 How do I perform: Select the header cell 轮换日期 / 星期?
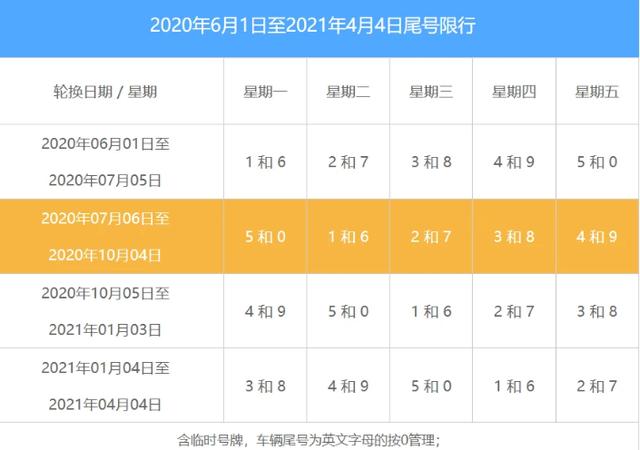tap(105, 91)
